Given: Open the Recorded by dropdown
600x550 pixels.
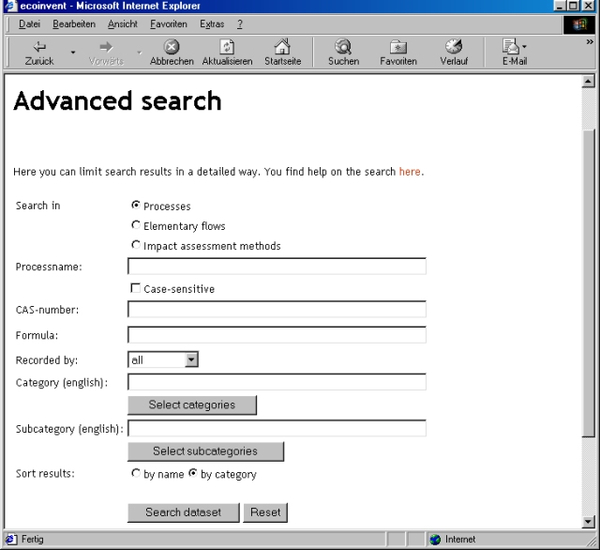Looking at the screenshot, I should coord(191,359).
